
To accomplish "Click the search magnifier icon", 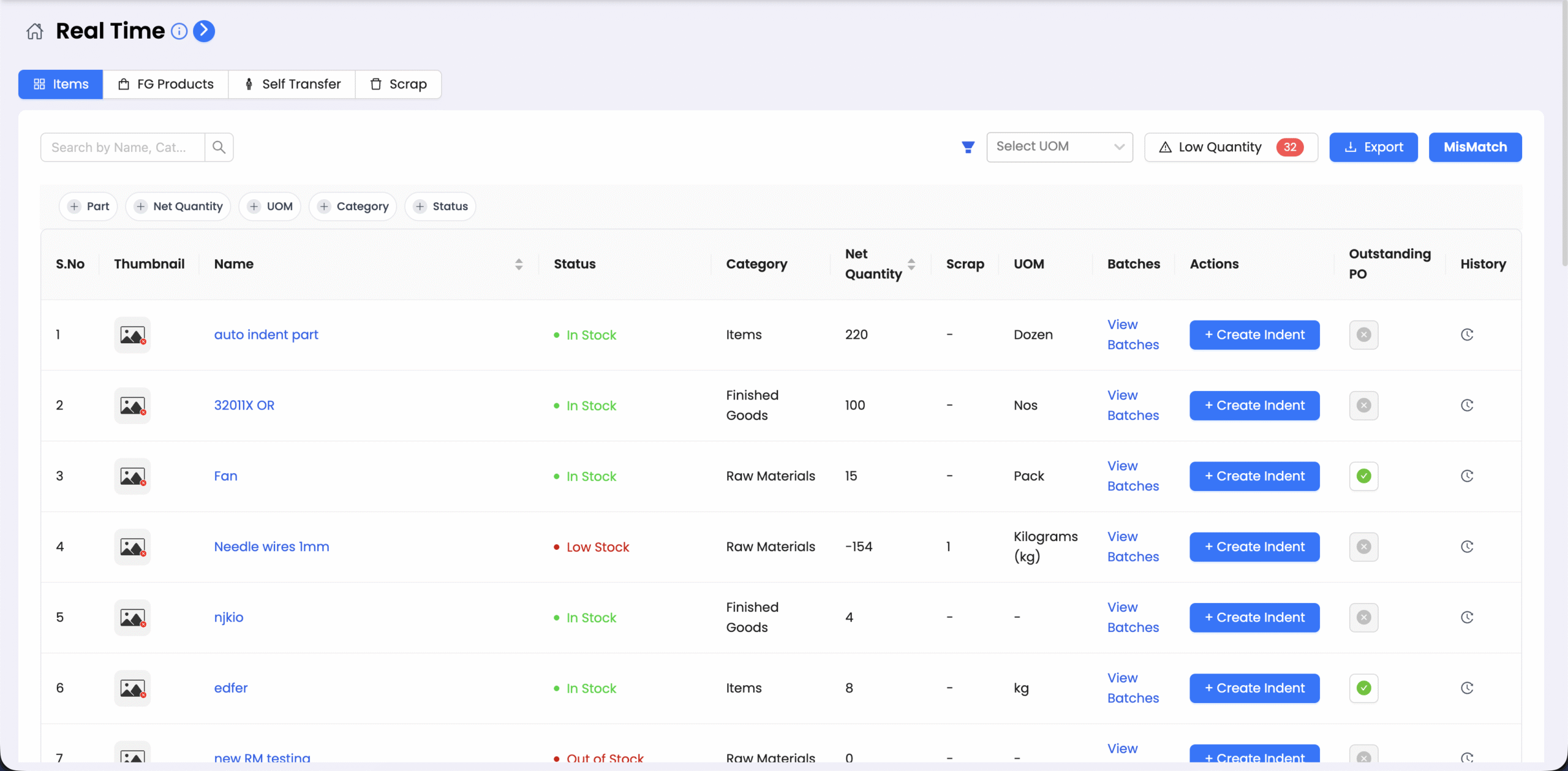I will coord(219,147).
